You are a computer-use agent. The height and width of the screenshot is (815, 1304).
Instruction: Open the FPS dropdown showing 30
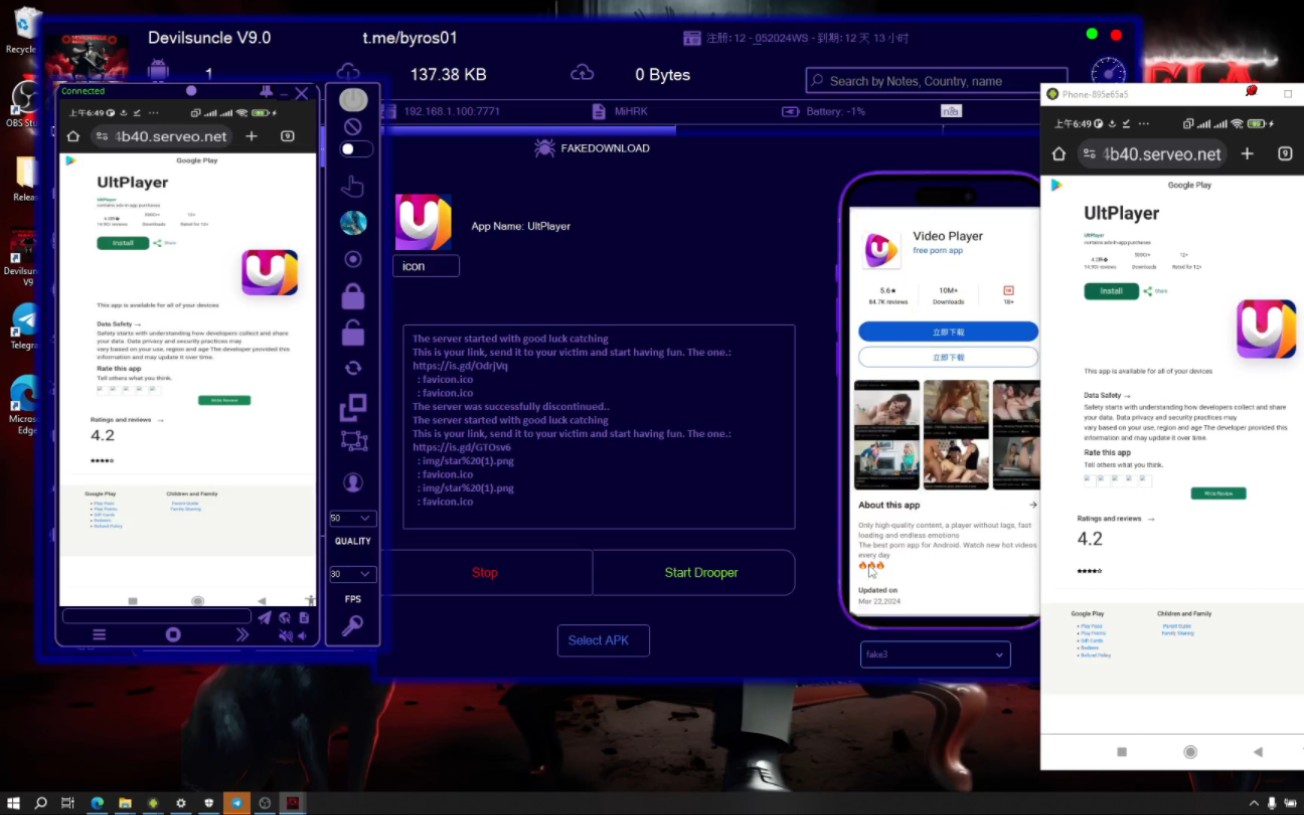[x=352, y=574]
